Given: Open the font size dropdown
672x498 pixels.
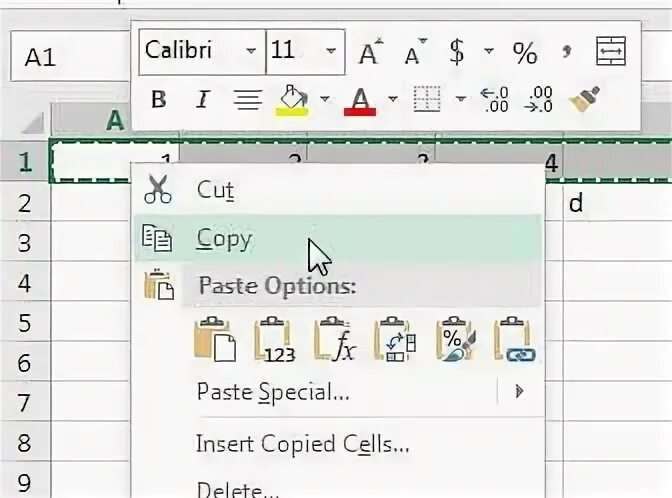Looking at the screenshot, I should [331, 50].
